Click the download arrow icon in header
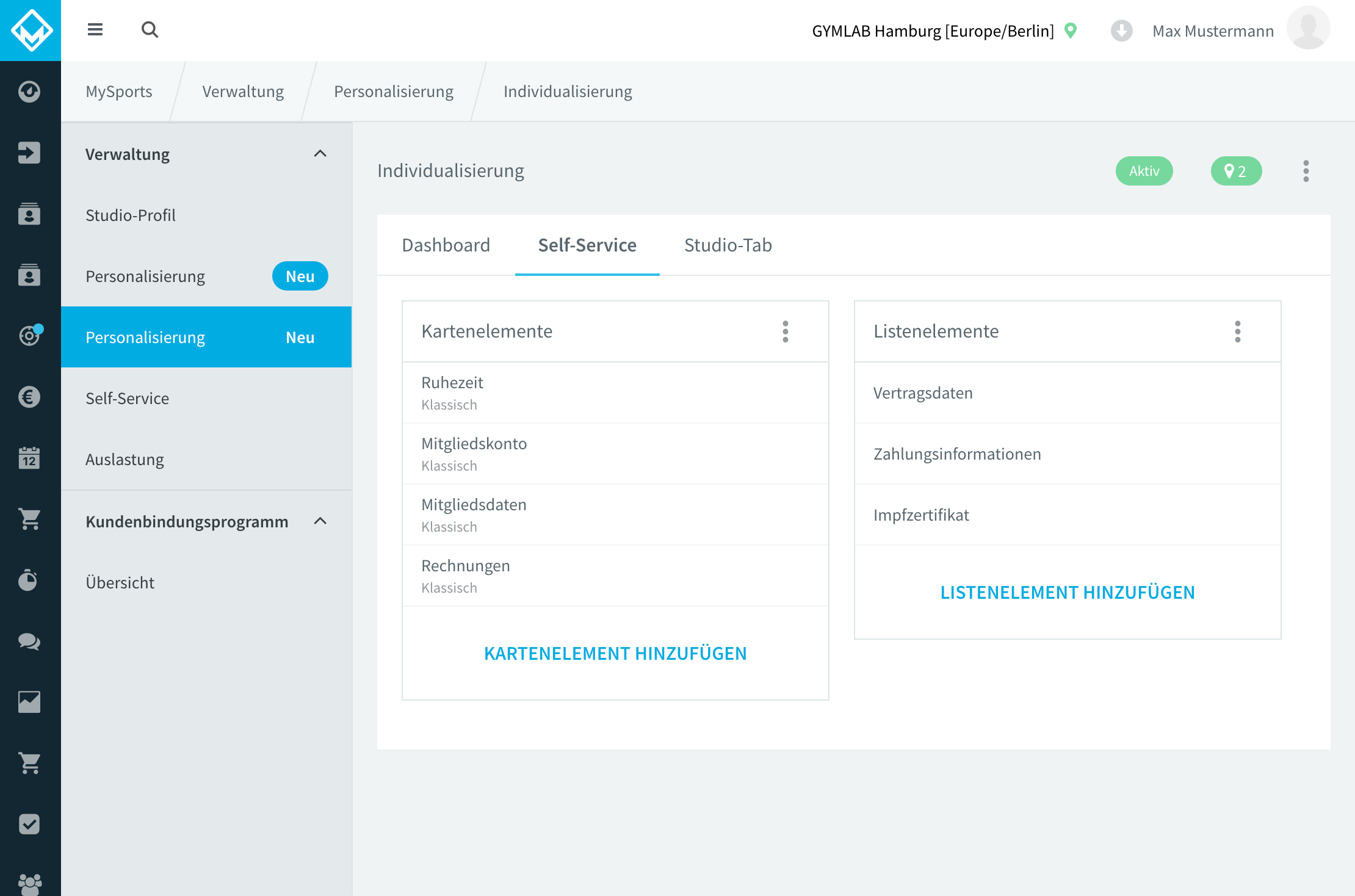 1121,31
